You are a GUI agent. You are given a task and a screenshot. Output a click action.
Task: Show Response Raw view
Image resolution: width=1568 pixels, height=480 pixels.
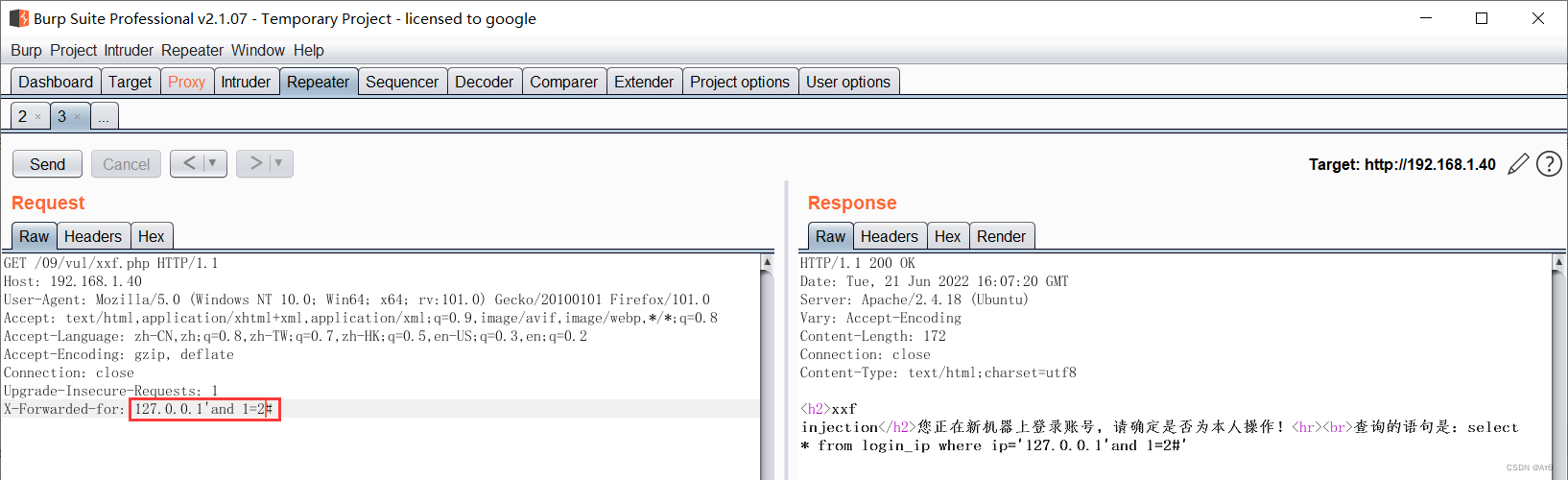[x=830, y=236]
